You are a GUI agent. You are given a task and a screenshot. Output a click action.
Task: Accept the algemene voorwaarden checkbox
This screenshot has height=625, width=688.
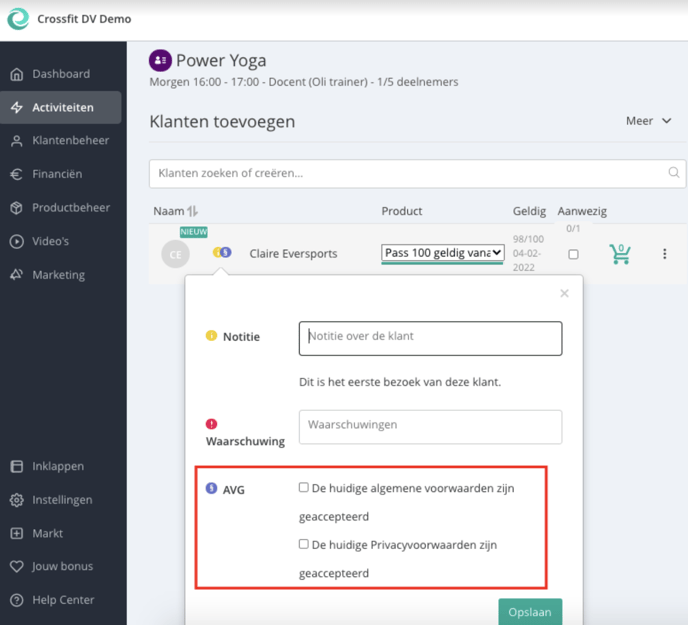304,488
